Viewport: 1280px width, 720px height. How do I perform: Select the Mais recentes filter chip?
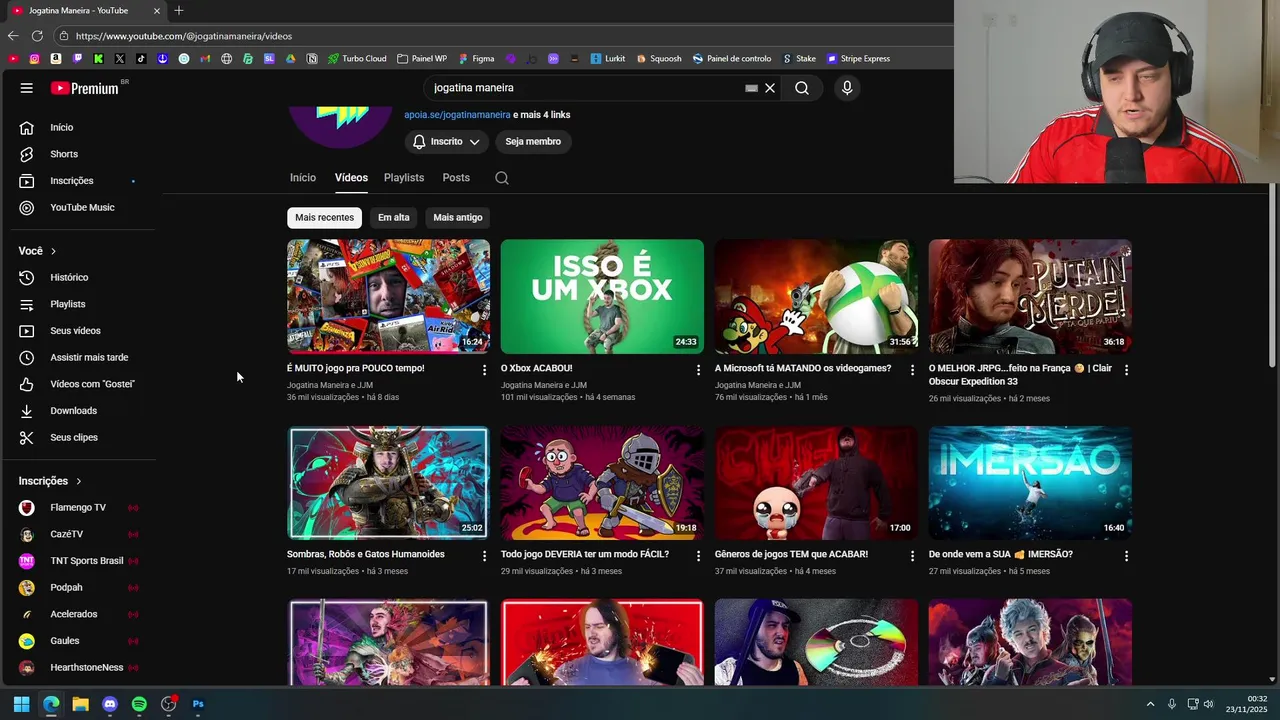point(324,218)
